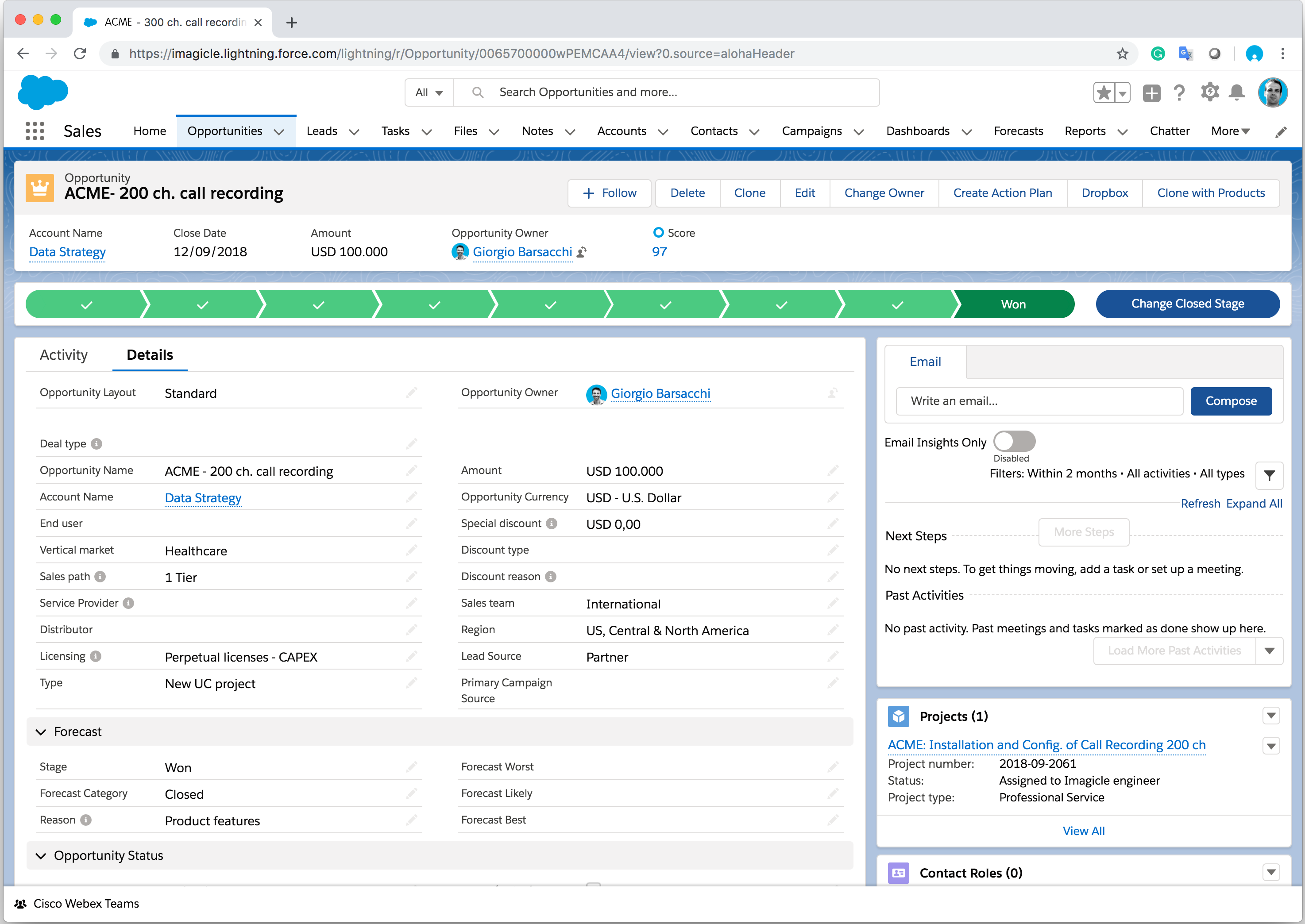Open your profile avatar
The height and width of the screenshot is (924, 1305).
point(1273,92)
